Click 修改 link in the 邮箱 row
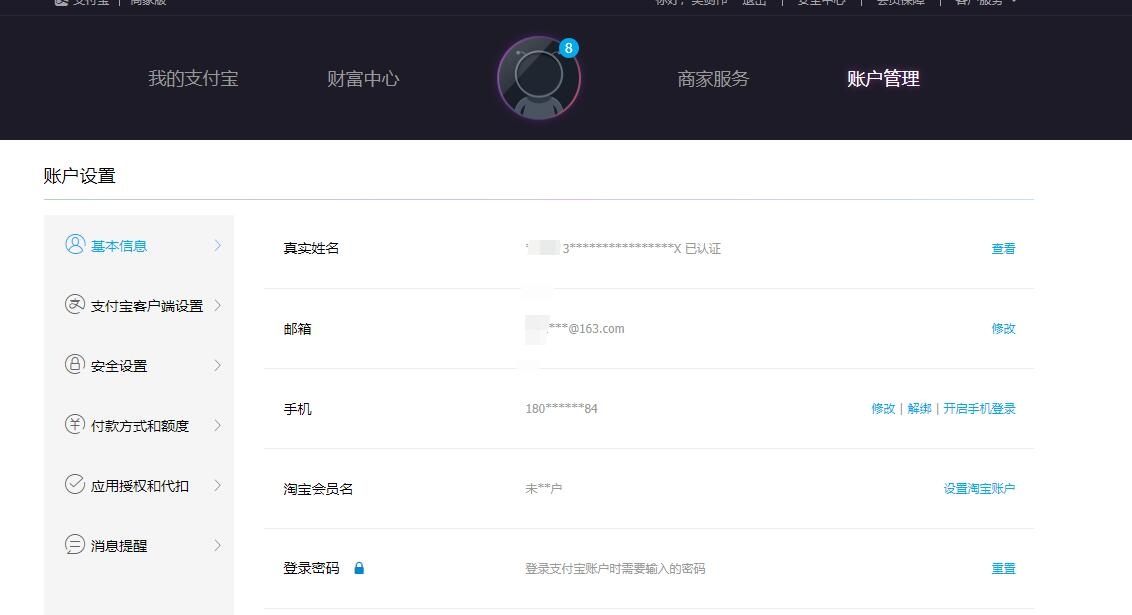 pos(1003,328)
